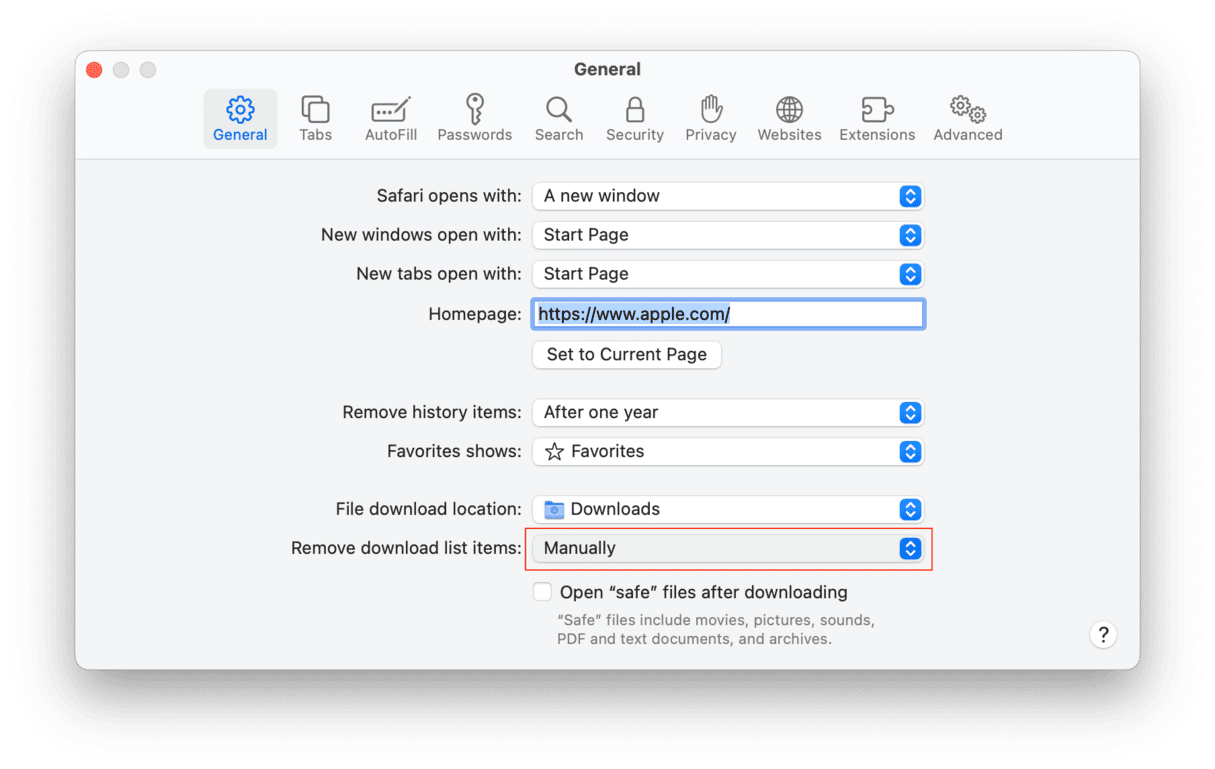Open the Extensions puzzle piece tab
Viewport: 1215px width, 769px height.
877,119
